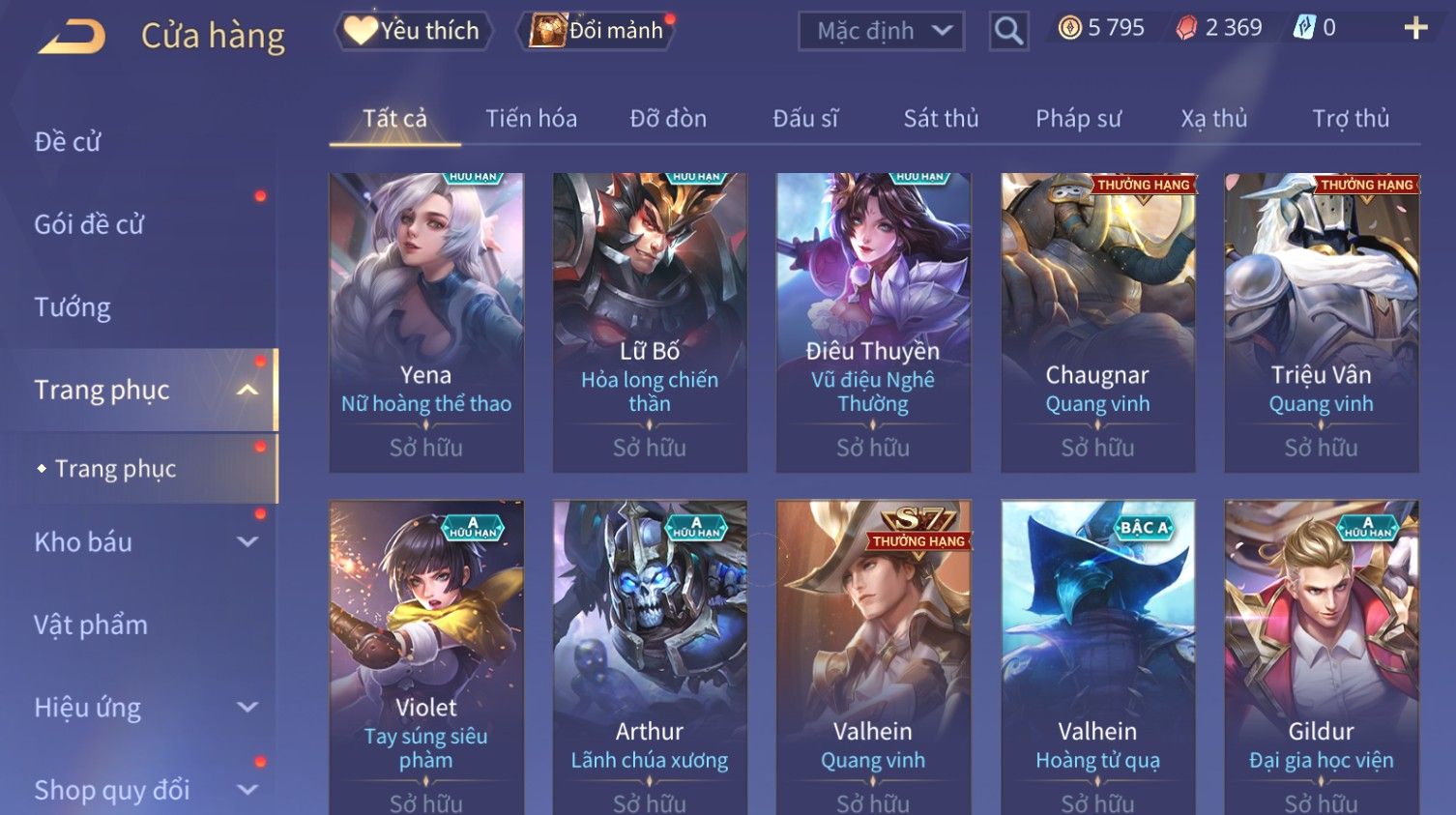
Task: Expand the Shop quy đổi section
Action: (248, 790)
